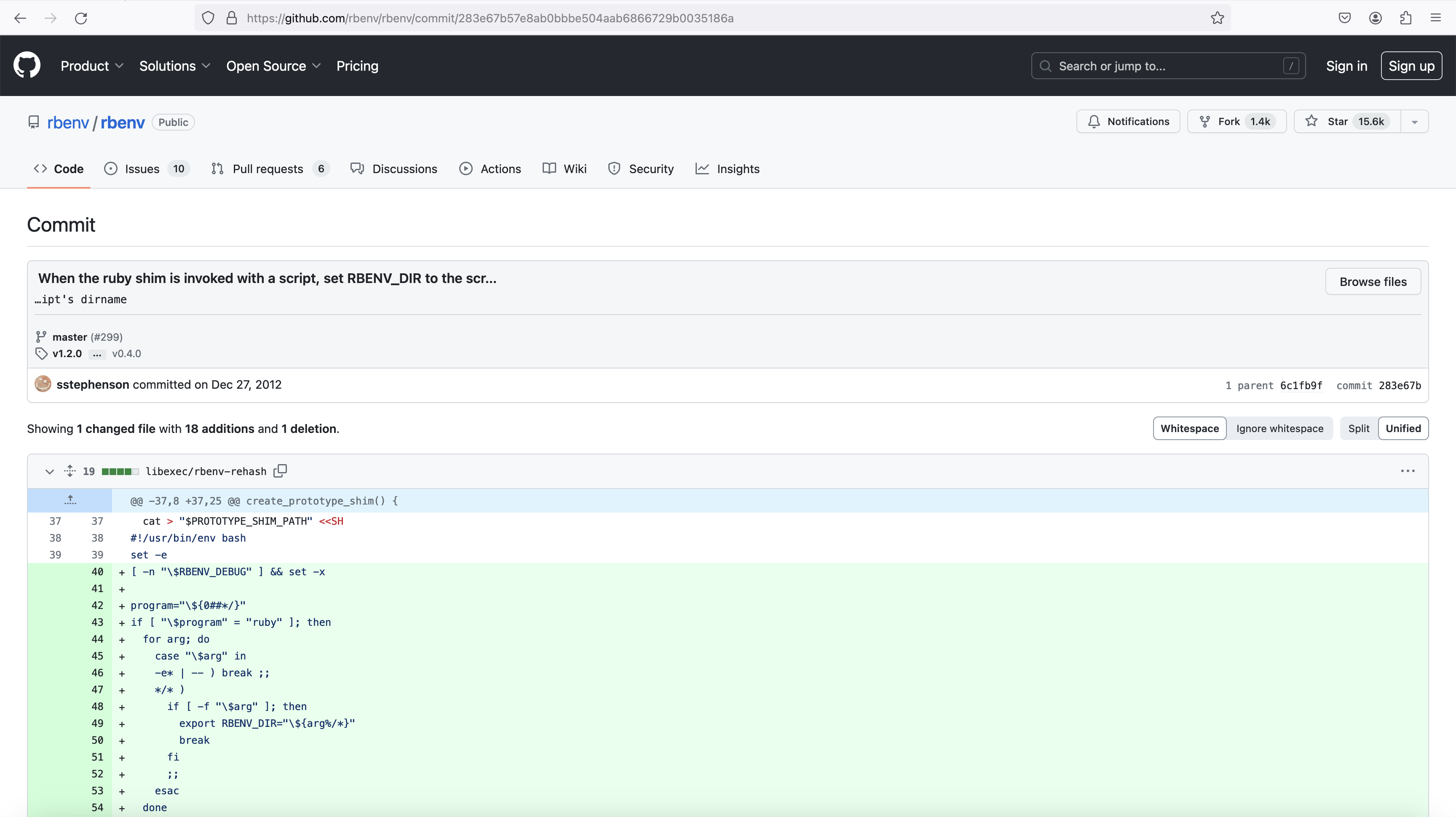This screenshot has height=817, width=1456.
Task: Click the GitHub Octocat logo
Action: pos(27,66)
